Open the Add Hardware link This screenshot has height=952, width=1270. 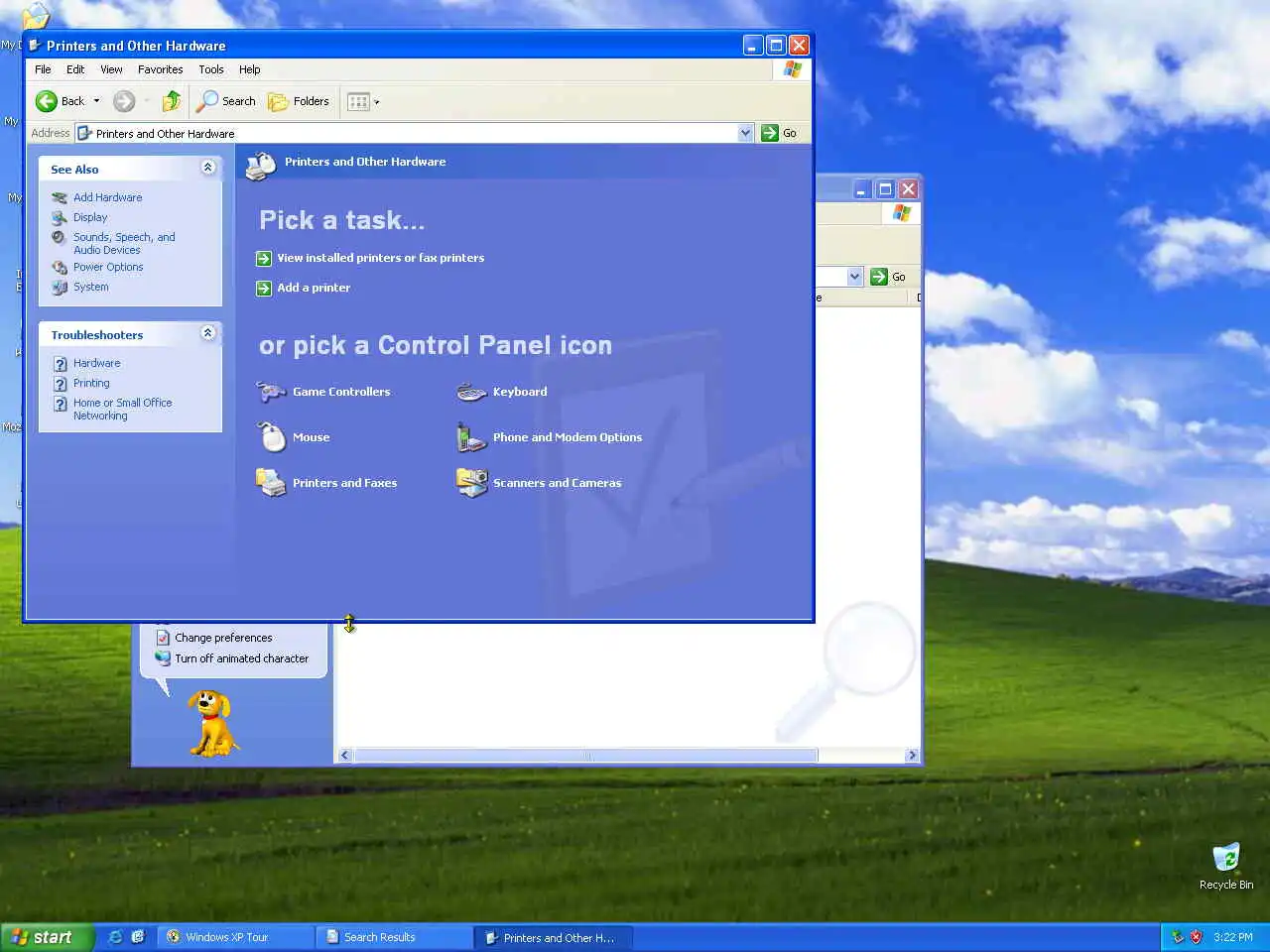[x=107, y=197]
